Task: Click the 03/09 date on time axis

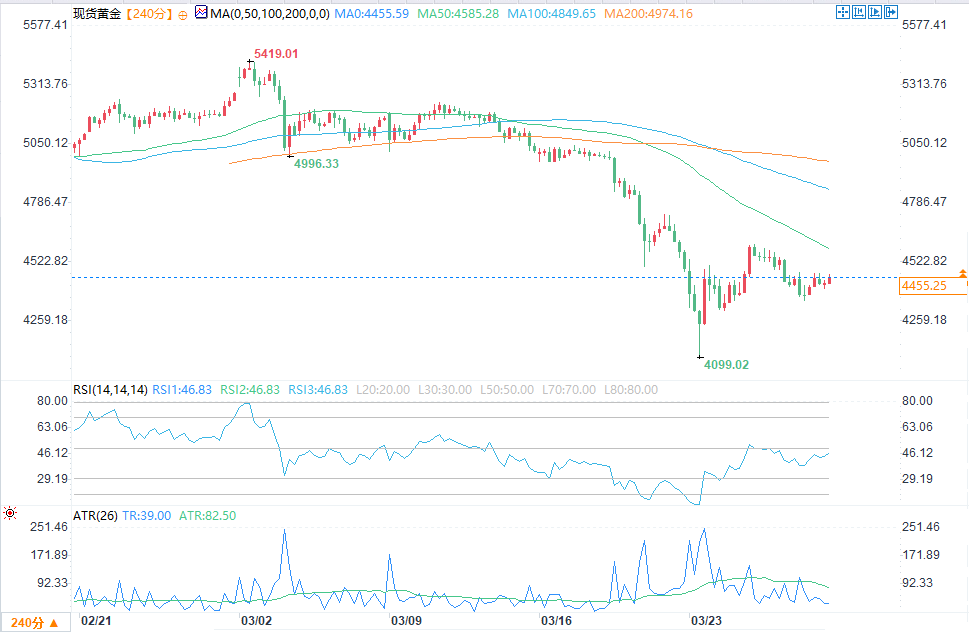Action: 406,620
